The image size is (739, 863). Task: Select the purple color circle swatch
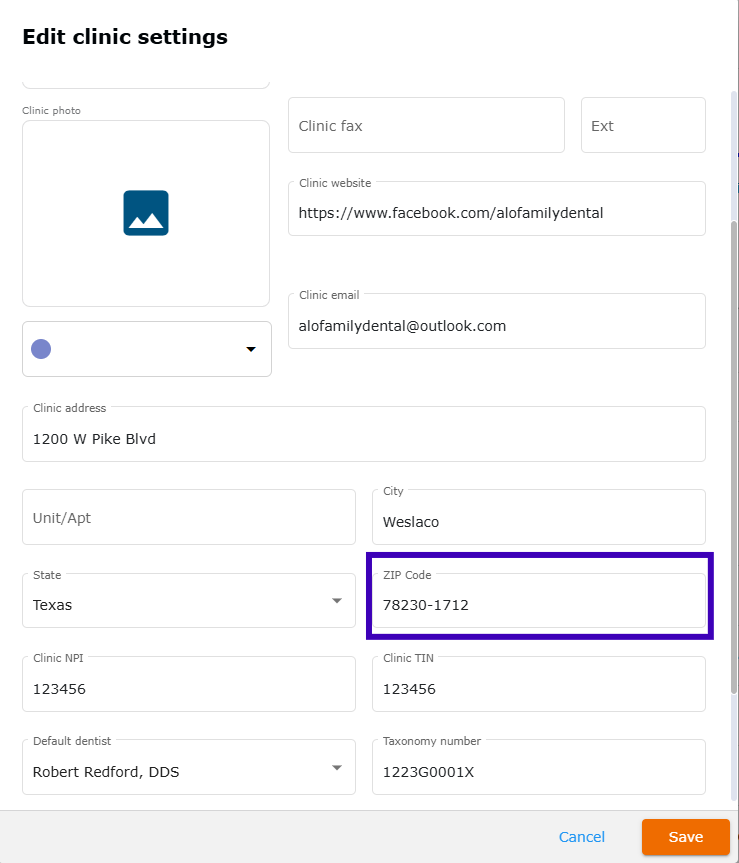click(41, 349)
